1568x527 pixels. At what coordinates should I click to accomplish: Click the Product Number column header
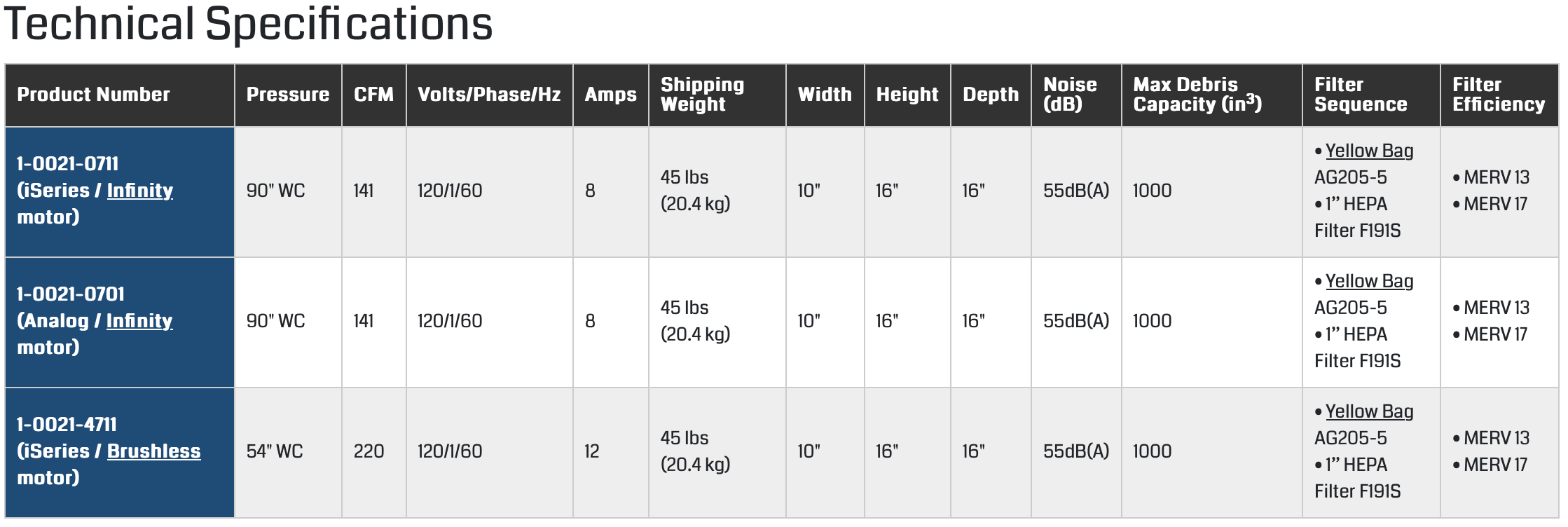pos(93,95)
